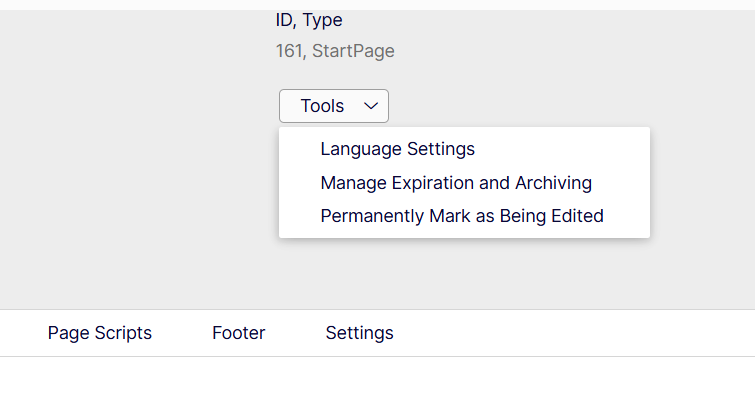The height and width of the screenshot is (411, 755).
Task: Choose Permanently Mark as Being Edited
Action: point(461,215)
